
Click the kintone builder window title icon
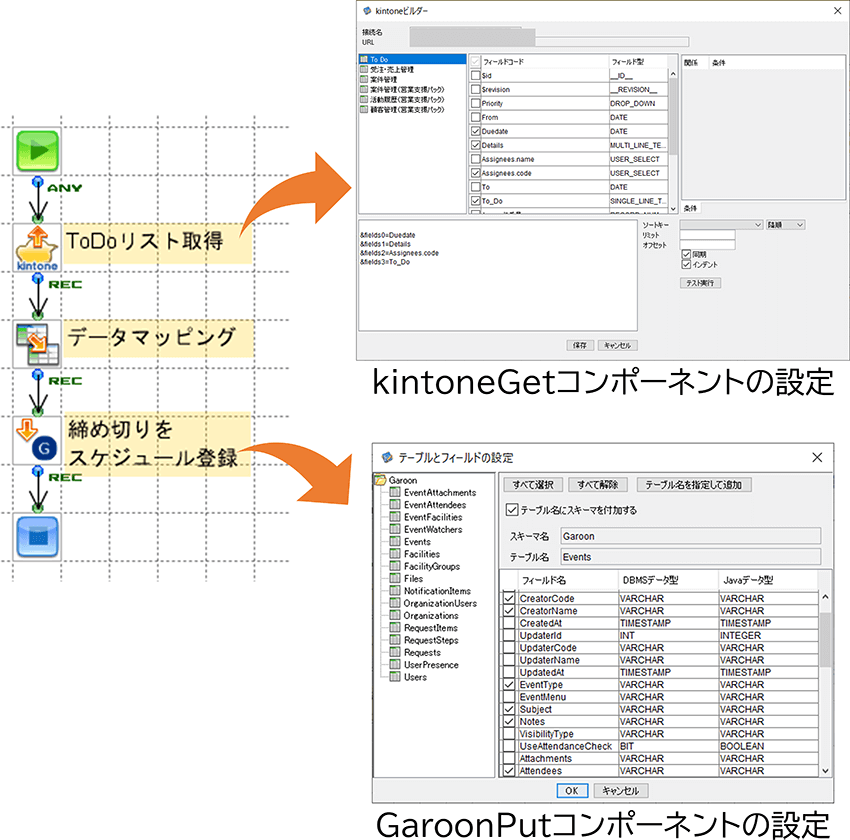(367, 11)
